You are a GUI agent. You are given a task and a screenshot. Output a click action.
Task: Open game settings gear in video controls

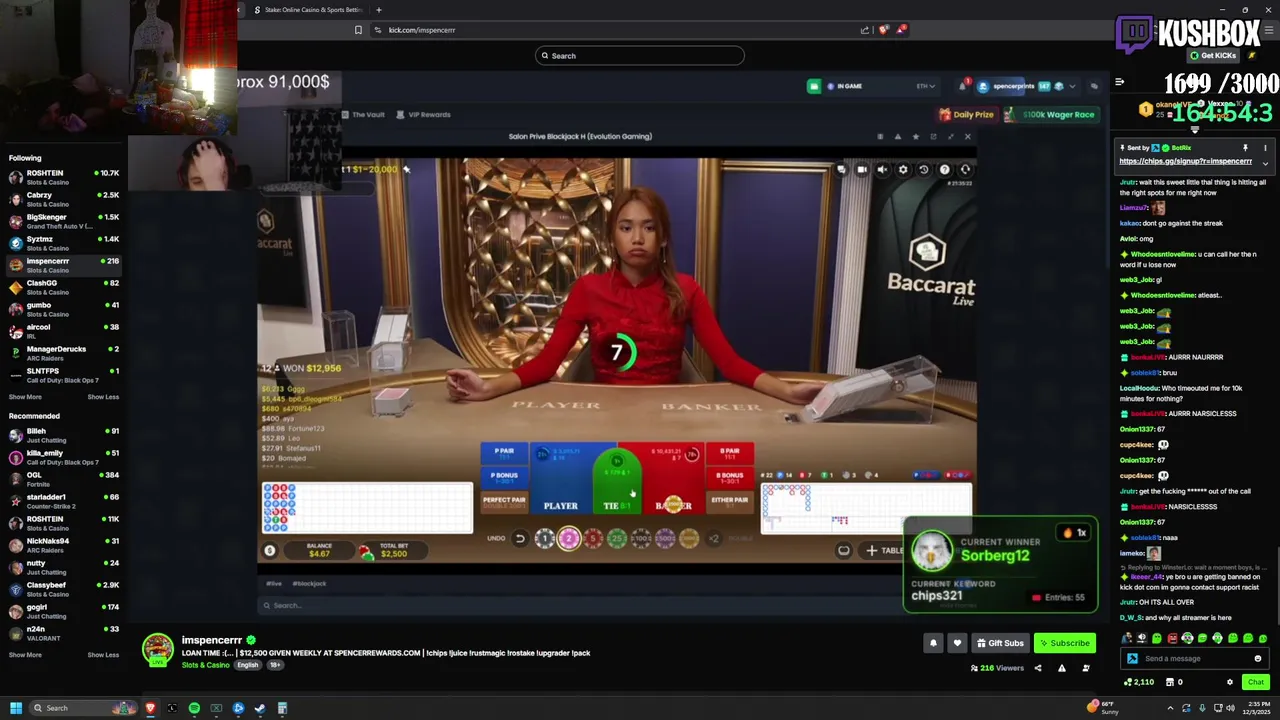903,170
